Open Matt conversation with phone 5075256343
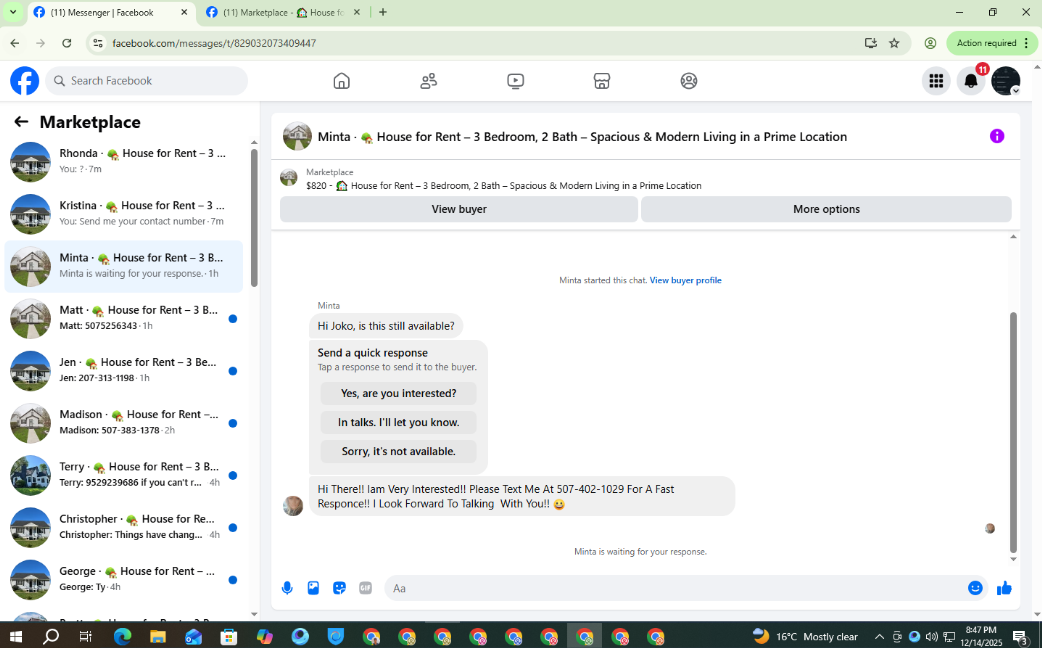This screenshot has width=1042, height=648. coord(124,318)
